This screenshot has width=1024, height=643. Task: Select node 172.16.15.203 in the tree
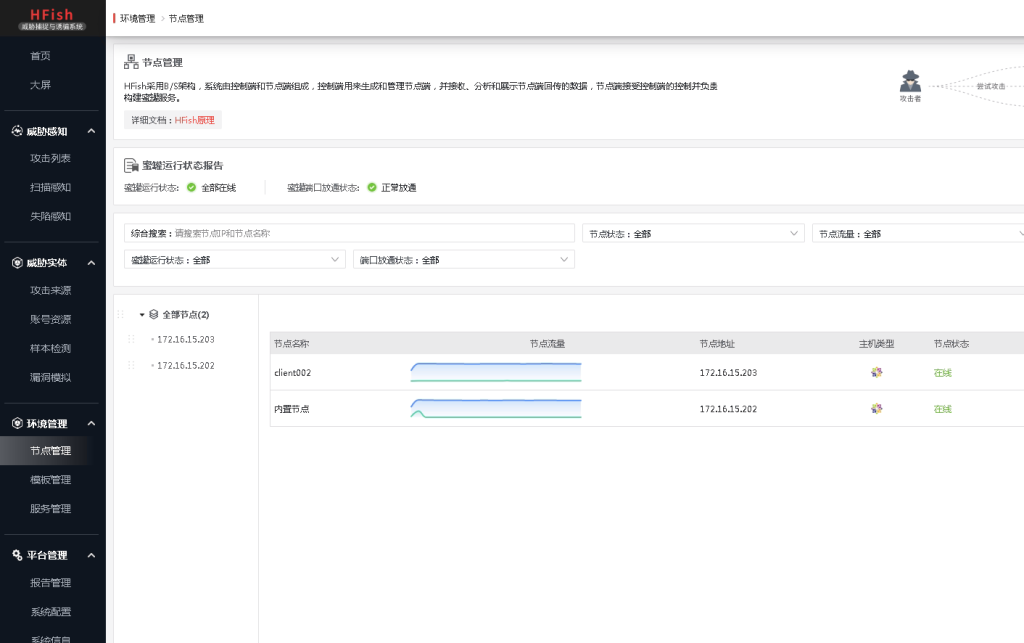(x=185, y=339)
